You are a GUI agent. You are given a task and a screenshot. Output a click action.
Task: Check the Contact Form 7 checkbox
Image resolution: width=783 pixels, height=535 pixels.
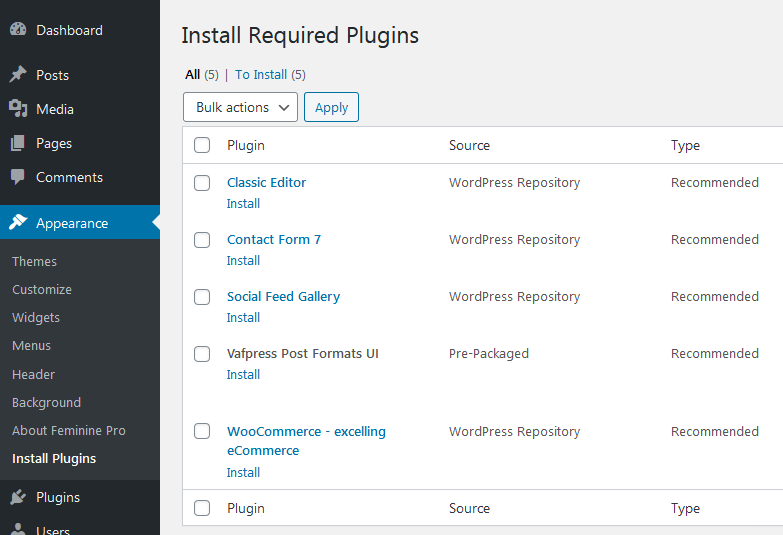pyautogui.click(x=202, y=240)
